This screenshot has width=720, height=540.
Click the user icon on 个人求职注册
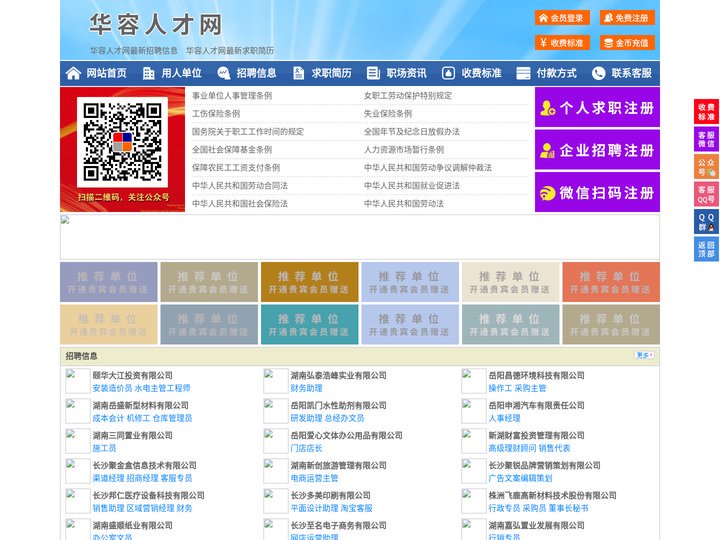point(547,108)
